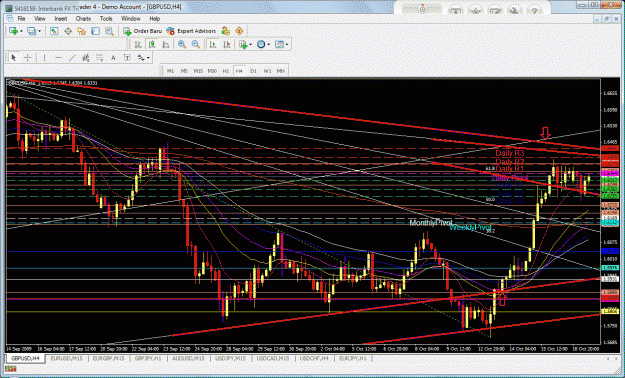Toggle Chart Shift from right border
The height and width of the screenshot is (378, 625).
[x=226, y=45]
